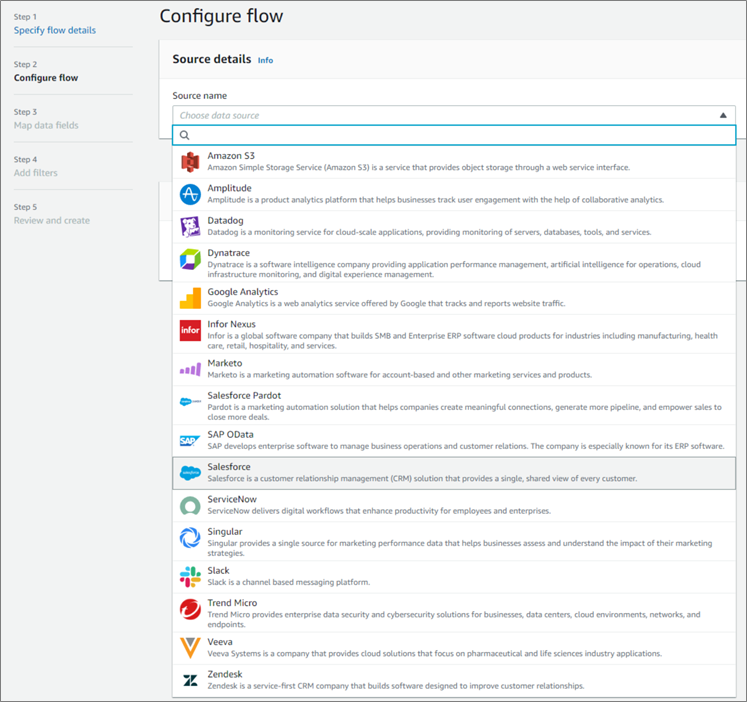Click the Dynatrace cube icon
The height and width of the screenshot is (702, 747).
(190, 260)
